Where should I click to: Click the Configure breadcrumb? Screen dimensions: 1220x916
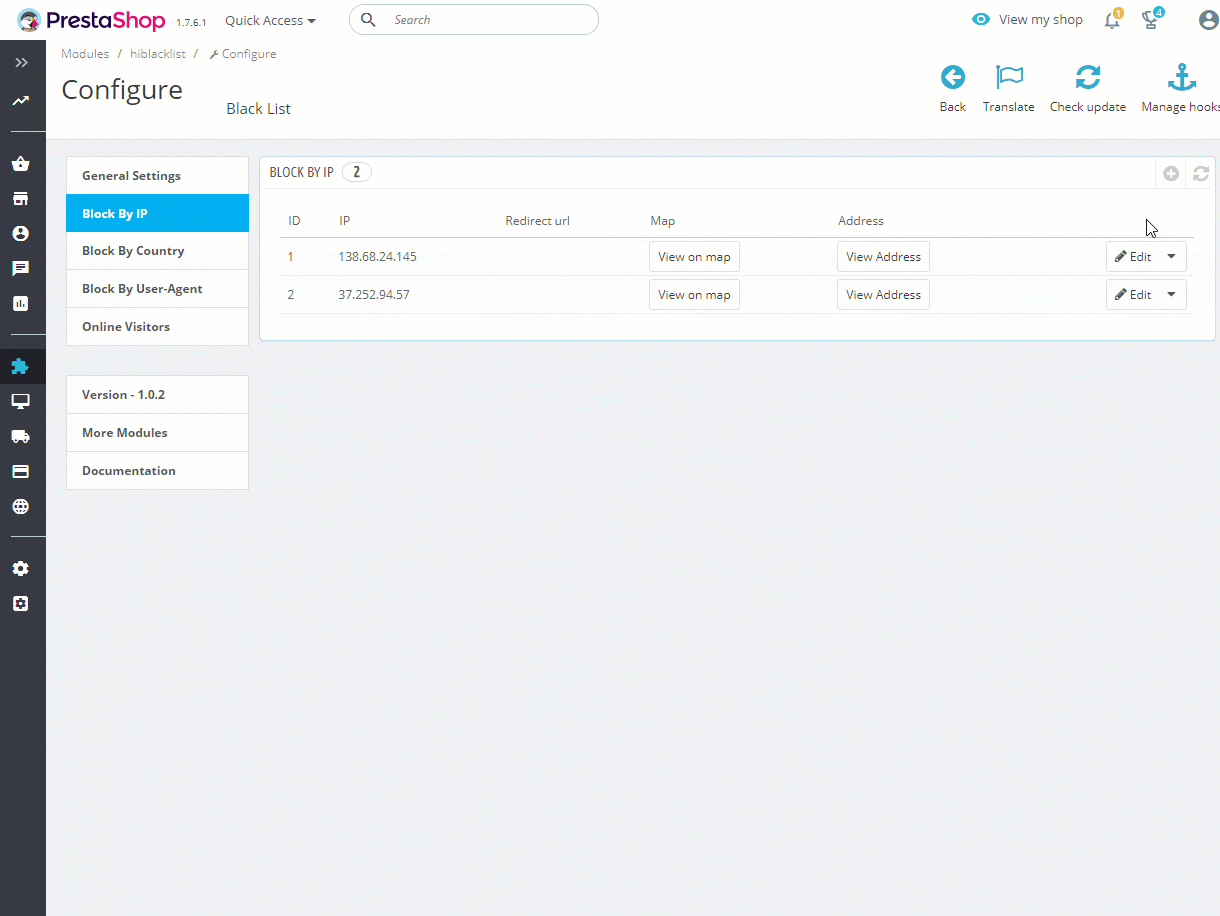coord(243,54)
